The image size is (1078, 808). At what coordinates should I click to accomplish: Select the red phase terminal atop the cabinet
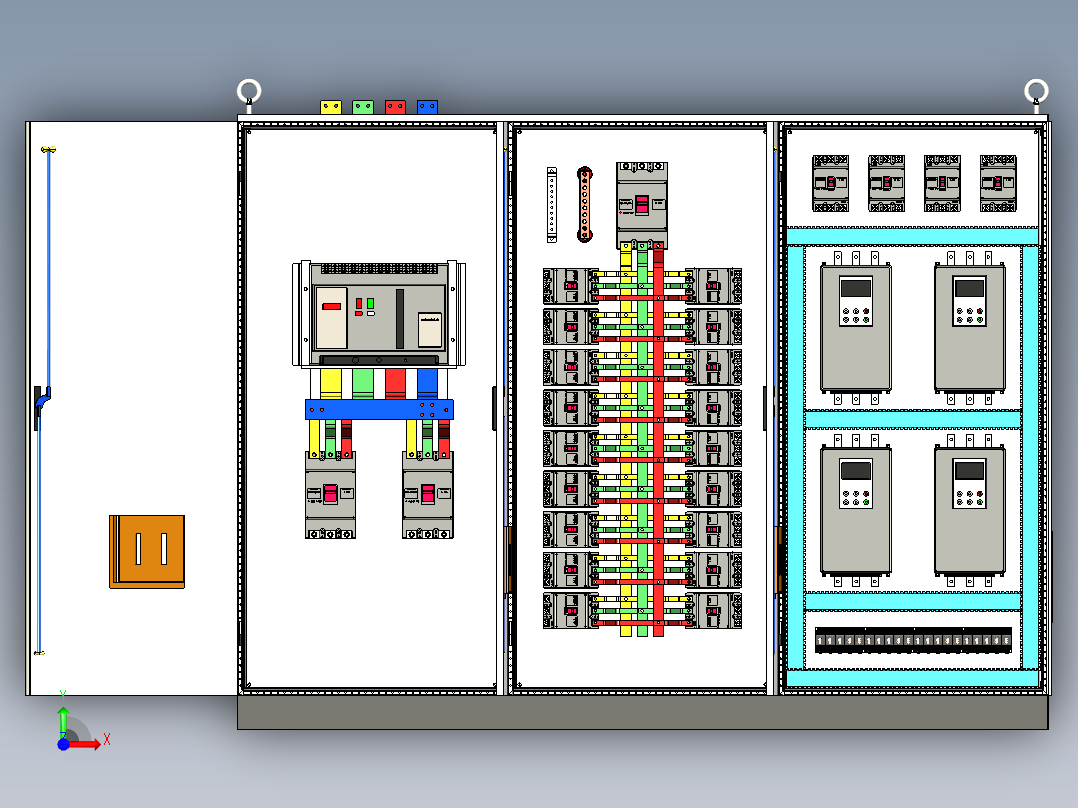(395, 107)
